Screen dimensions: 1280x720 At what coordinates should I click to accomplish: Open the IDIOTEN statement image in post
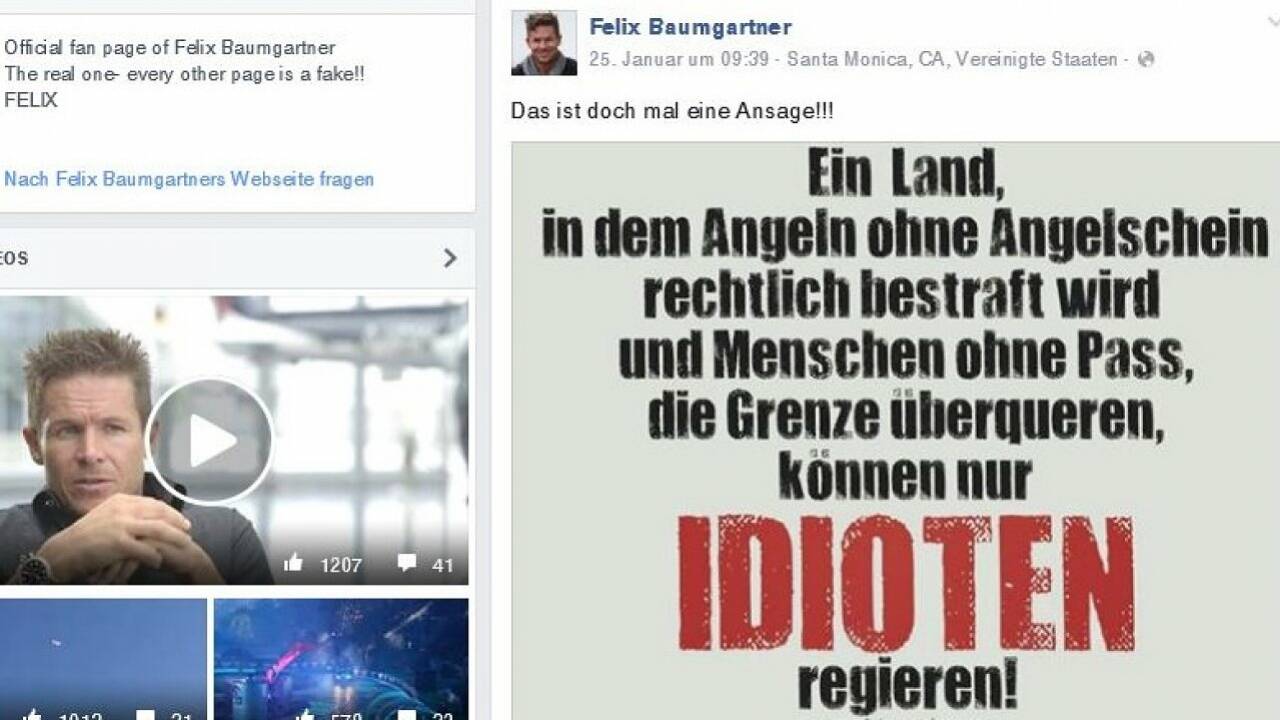[x=895, y=431]
